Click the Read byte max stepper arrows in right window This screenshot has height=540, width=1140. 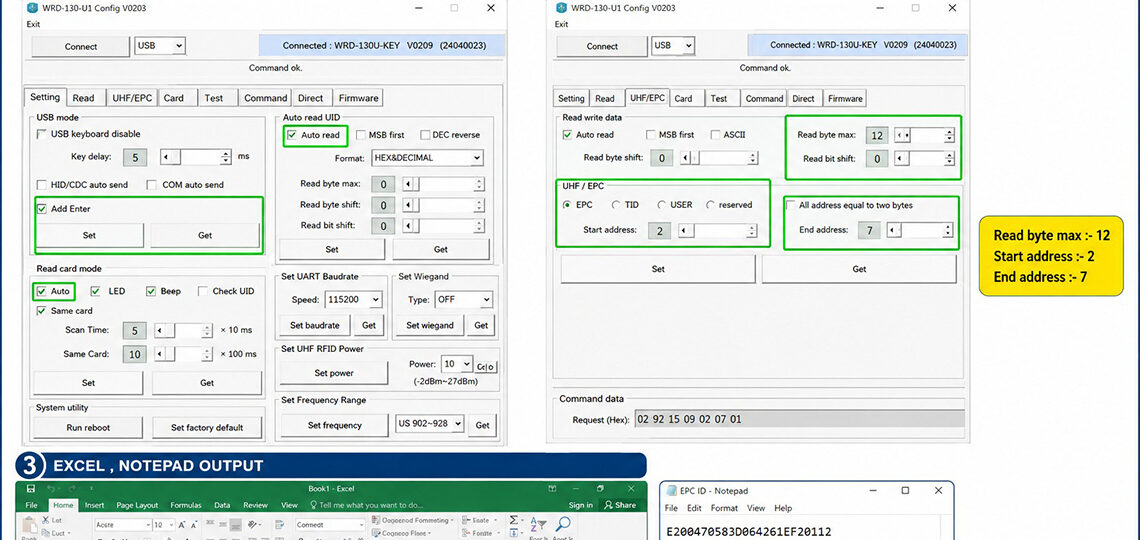pyautogui.click(x=950, y=135)
